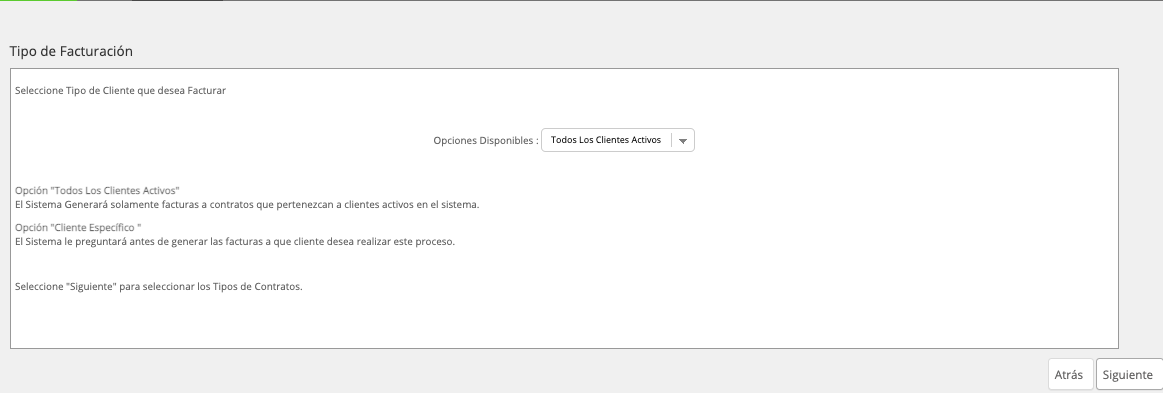This screenshot has width=1163, height=393.
Task: Click the 'Tipo de Facturación' heading
Action: pos(71,51)
